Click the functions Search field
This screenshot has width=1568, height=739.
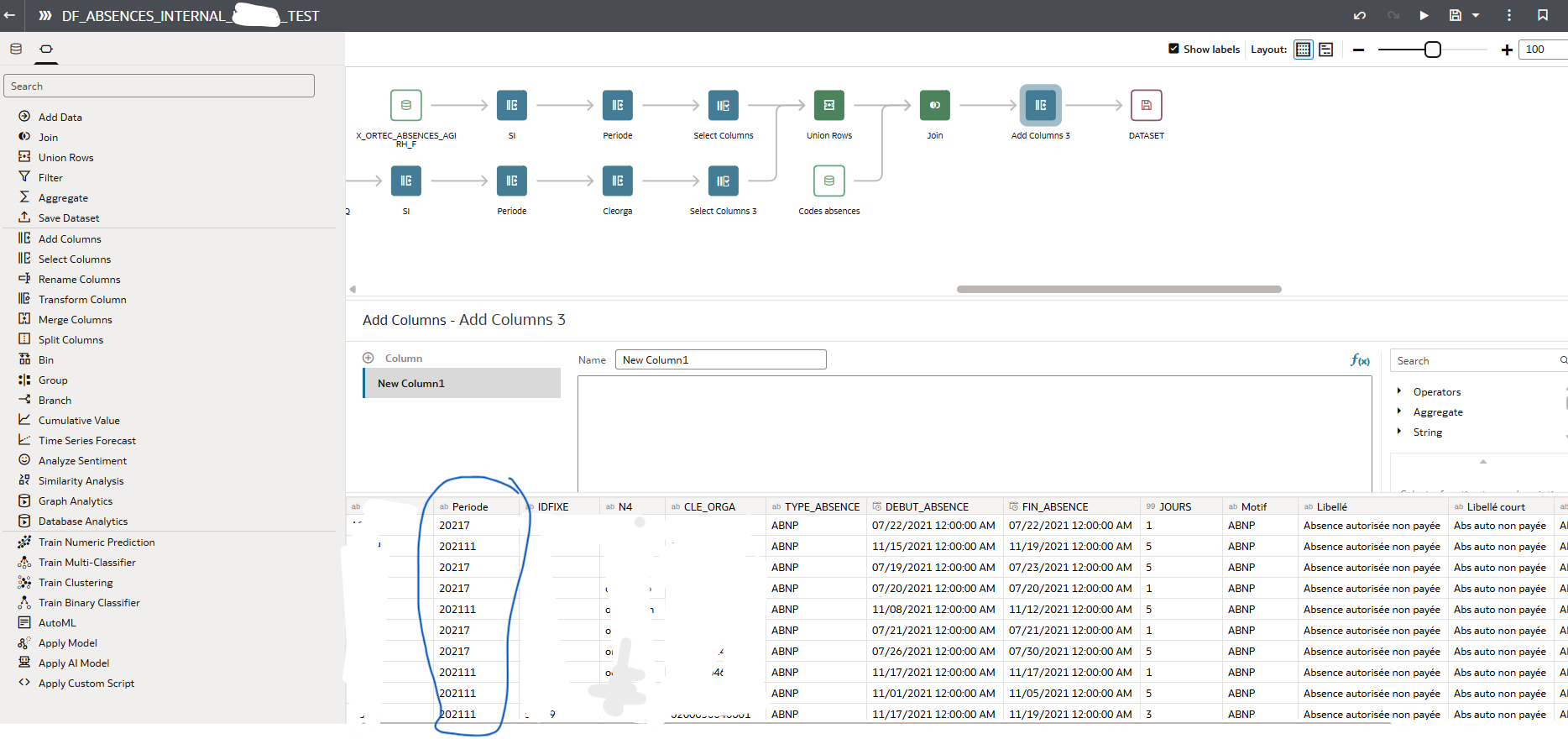coord(1479,360)
